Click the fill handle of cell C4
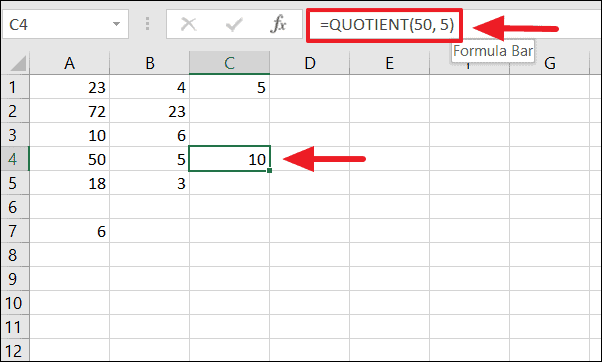602x362 pixels. point(270,170)
